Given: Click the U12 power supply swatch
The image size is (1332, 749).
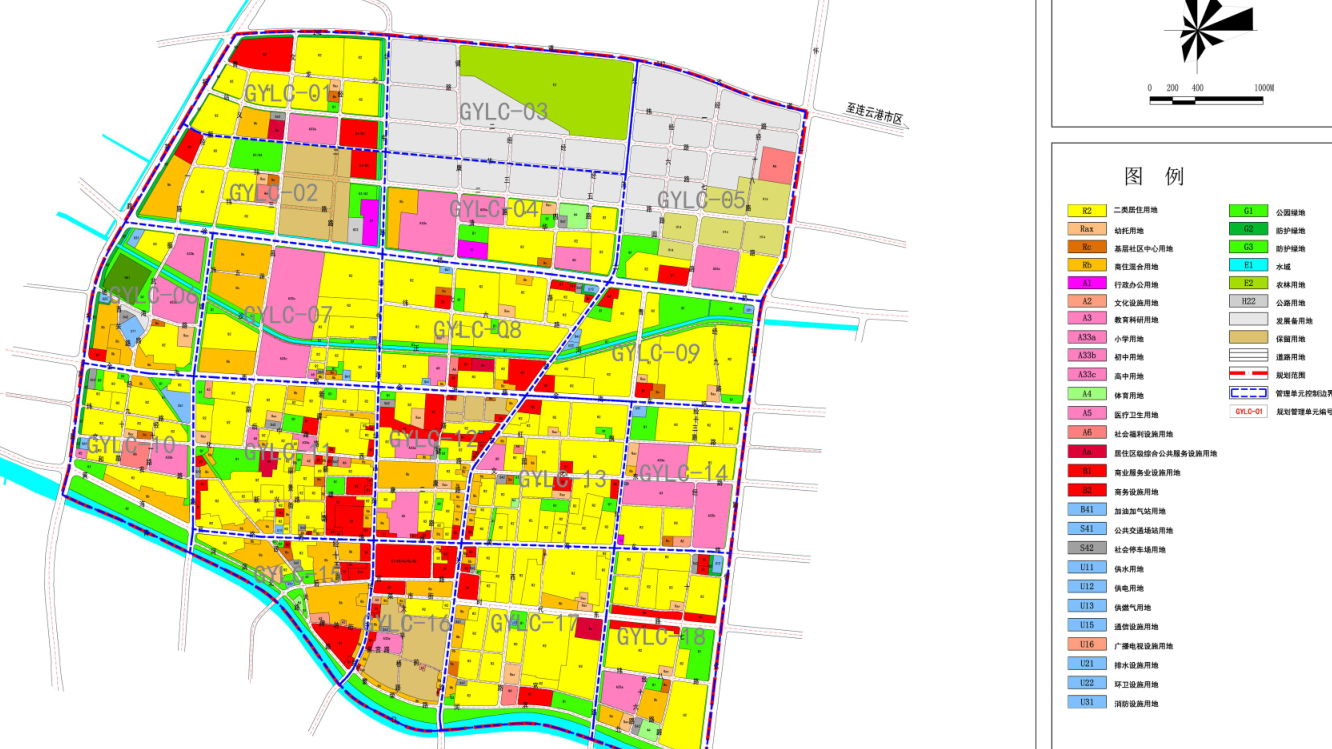Looking at the screenshot, I should coord(1086,587).
